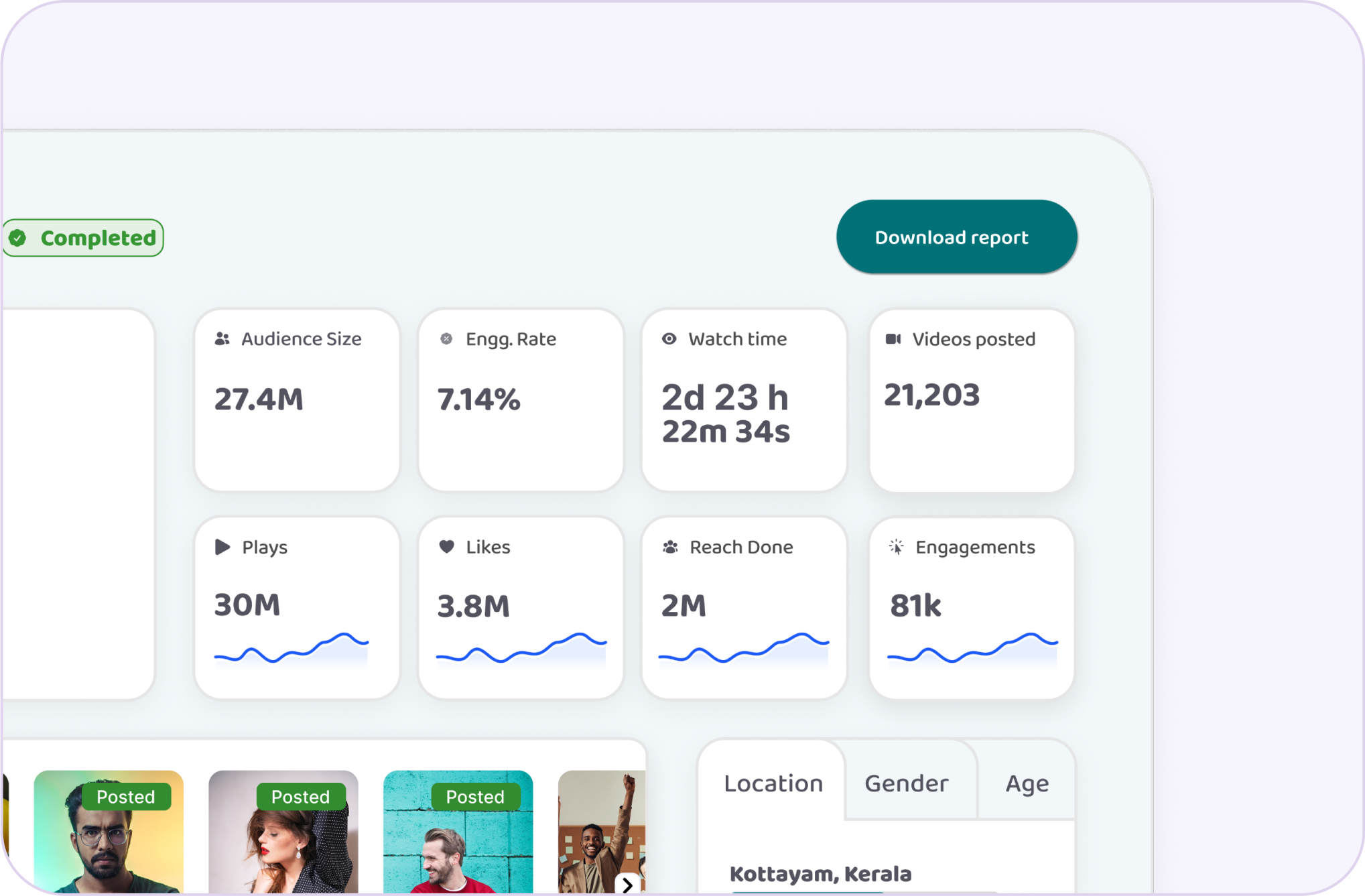1365x896 pixels.
Task: Click the Likes heart icon
Action: click(446, 547)
